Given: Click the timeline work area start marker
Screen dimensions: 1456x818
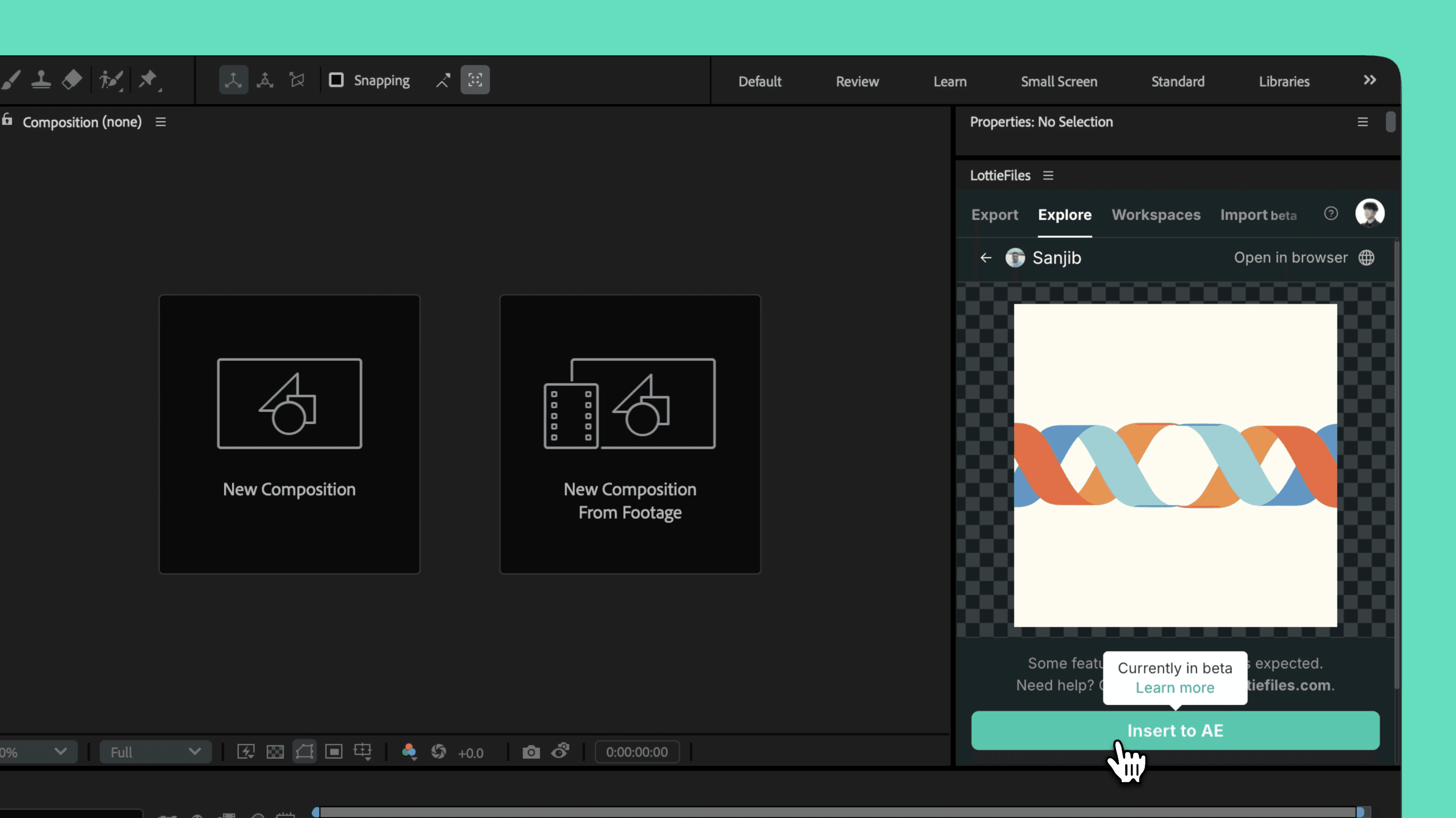Looking at the screenshot, I should point(316,813).
